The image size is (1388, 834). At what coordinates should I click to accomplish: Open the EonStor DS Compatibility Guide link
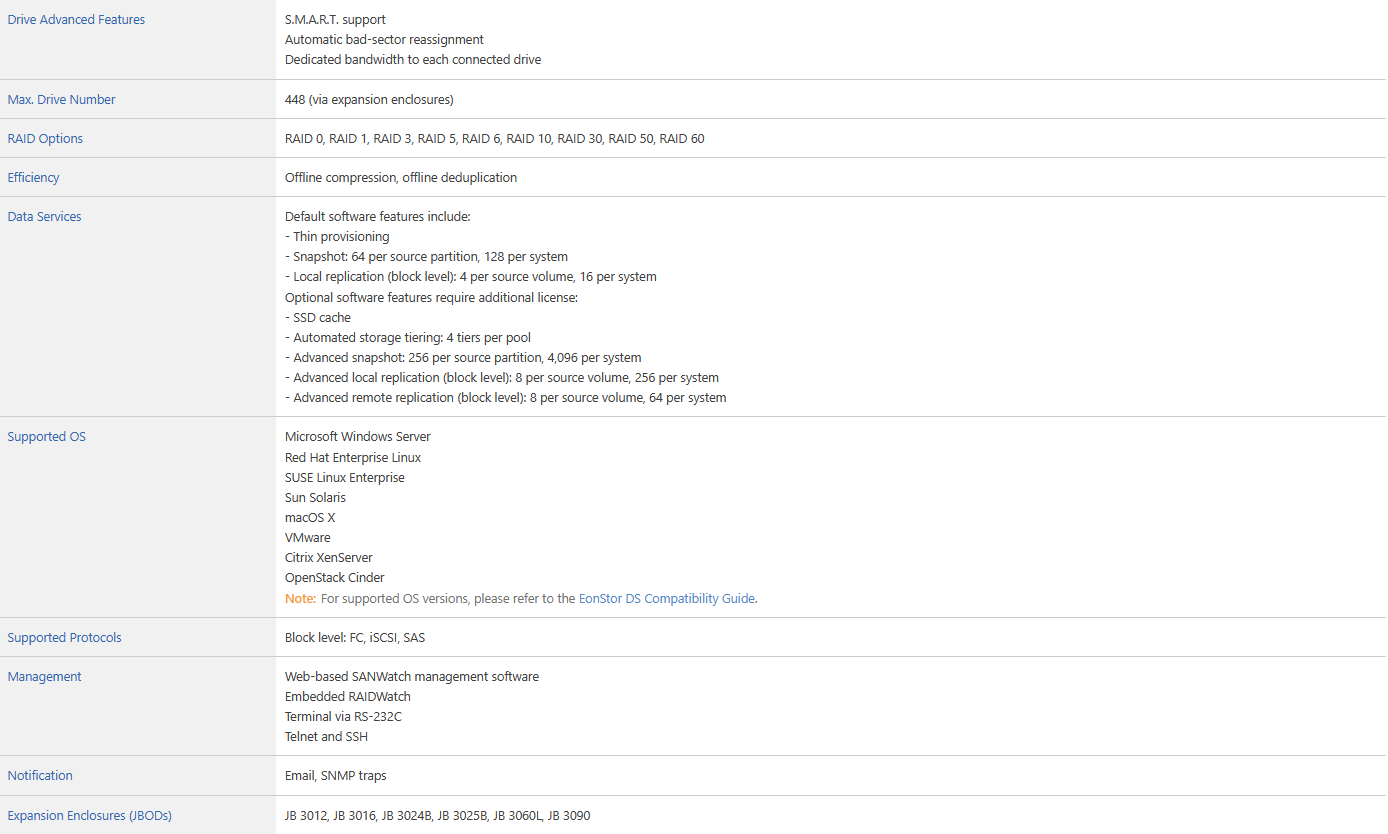coord(667,599)
